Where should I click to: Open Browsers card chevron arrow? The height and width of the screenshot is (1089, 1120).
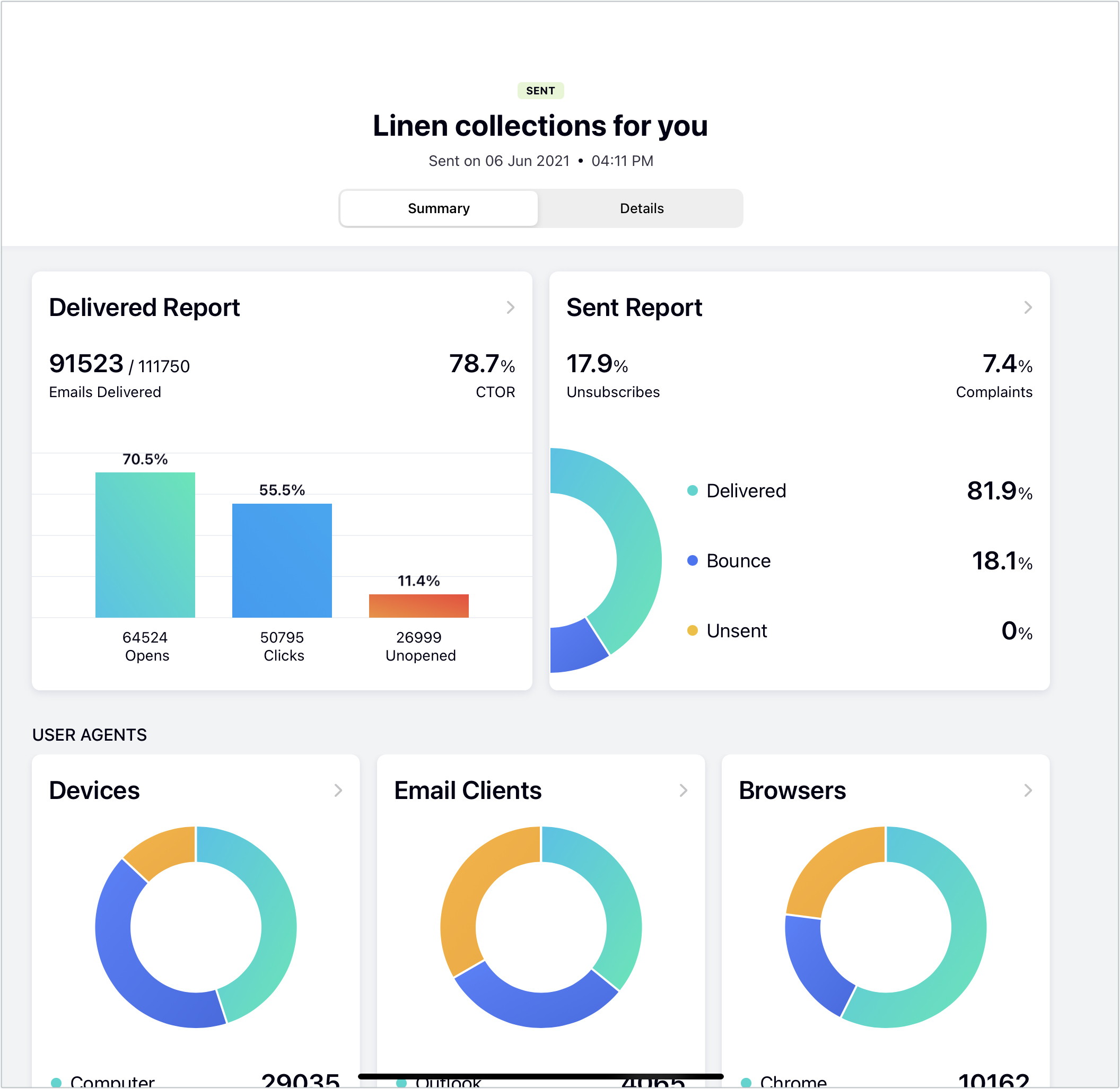point(1027,791)
